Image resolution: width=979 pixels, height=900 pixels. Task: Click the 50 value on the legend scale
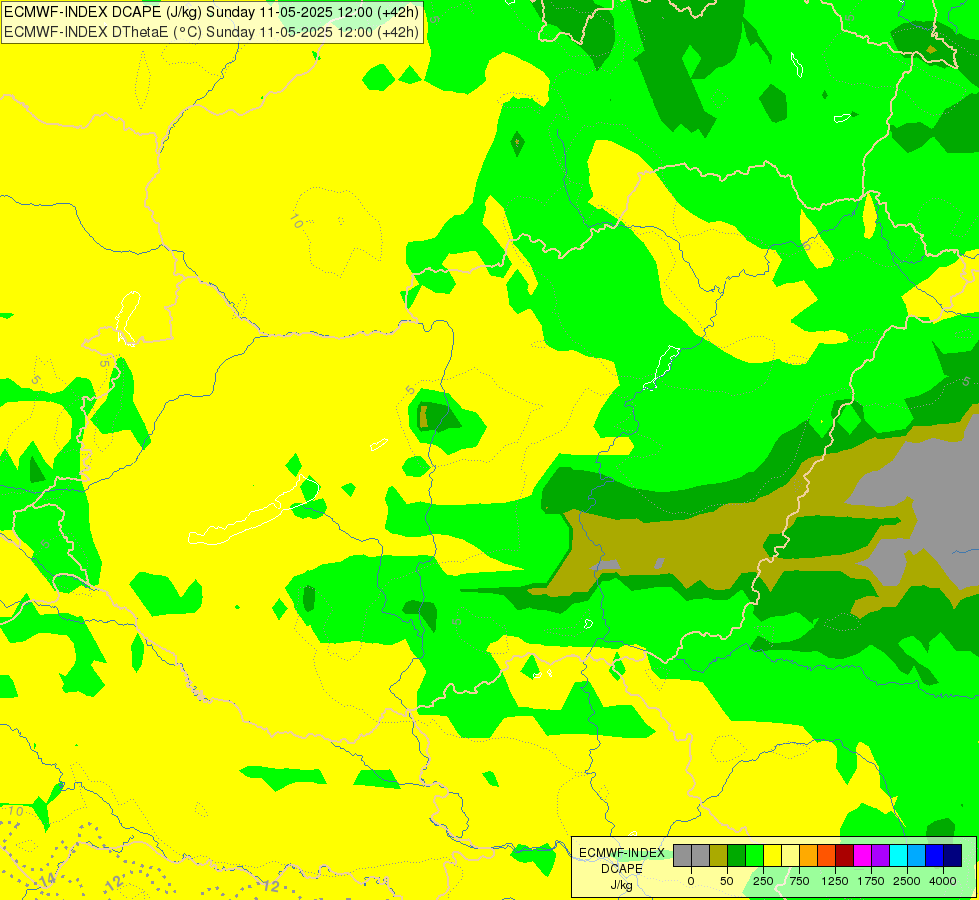tap(727, 881)
